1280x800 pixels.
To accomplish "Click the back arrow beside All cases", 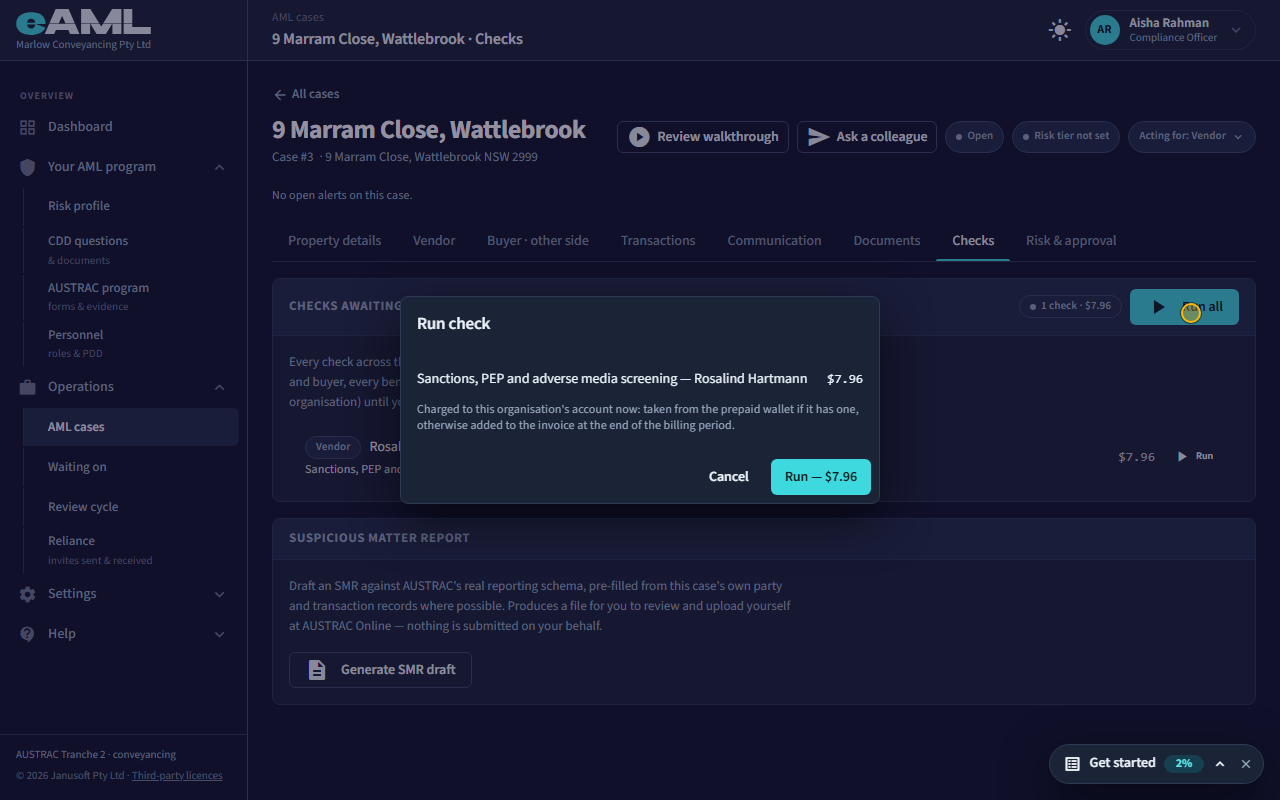I will coord(280,94).
